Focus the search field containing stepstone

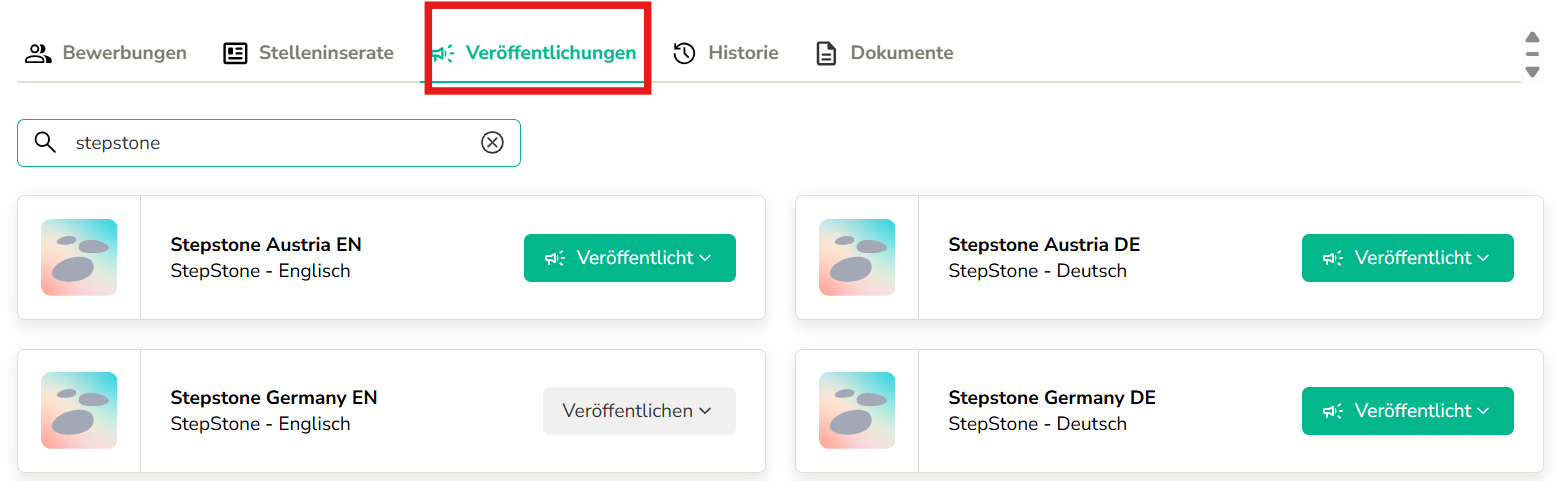click(x=269, y=143)
